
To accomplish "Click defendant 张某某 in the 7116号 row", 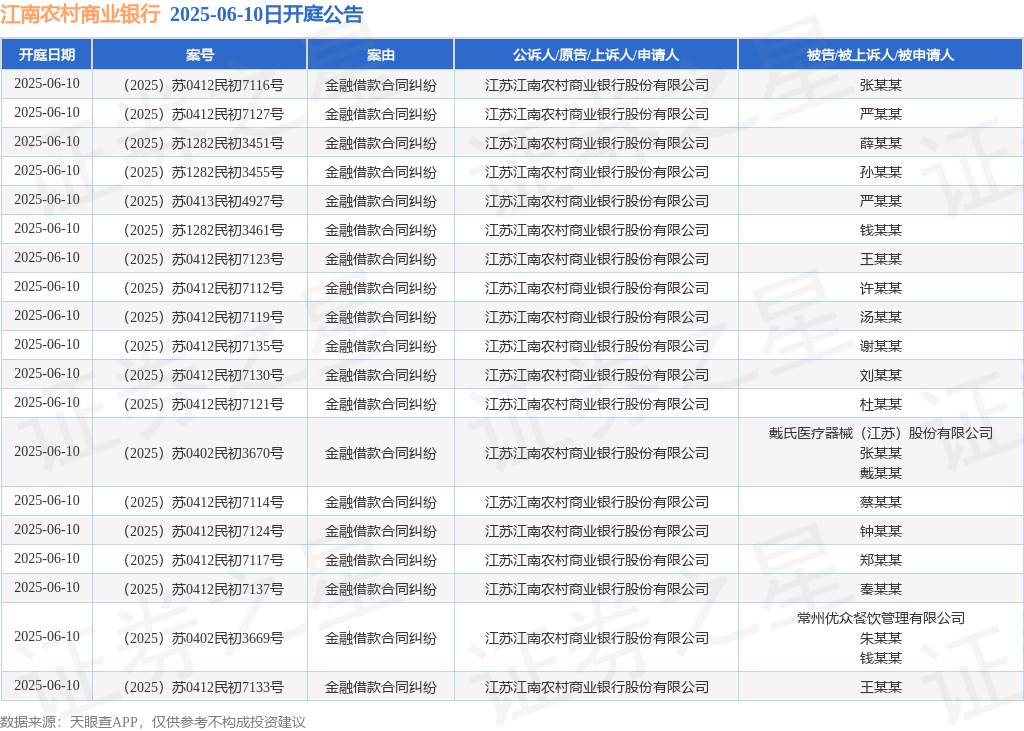I will point(880,85).
